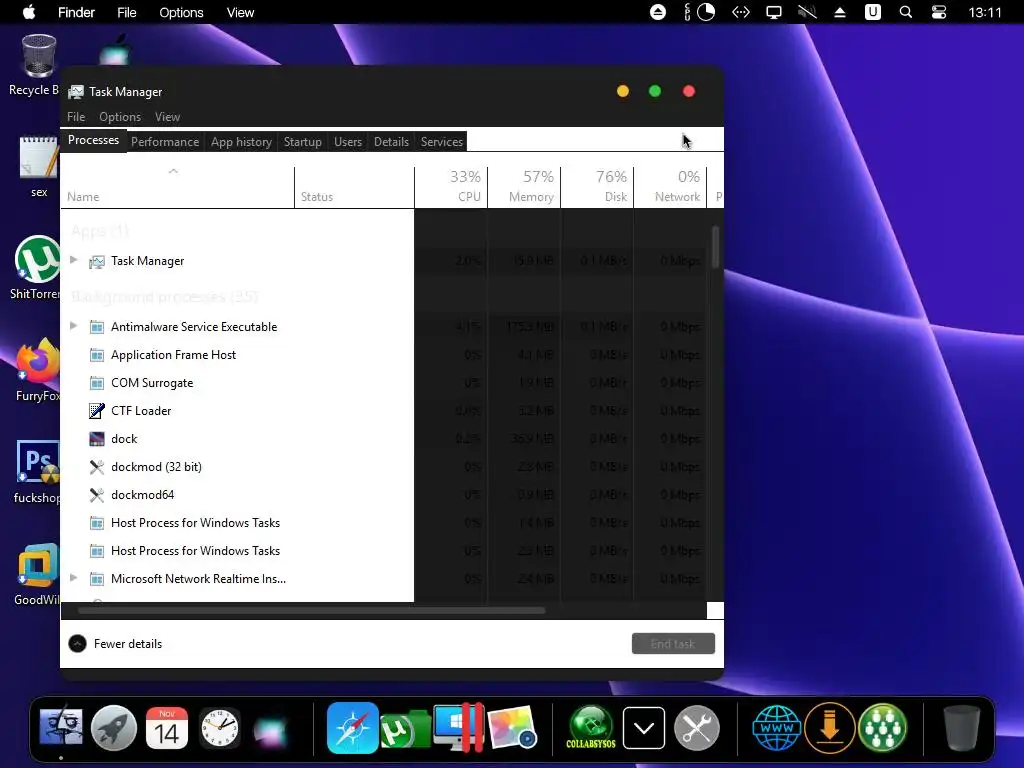Click the End task button
The width and height of the screenshot is (1024, 768).
[673, 644]
